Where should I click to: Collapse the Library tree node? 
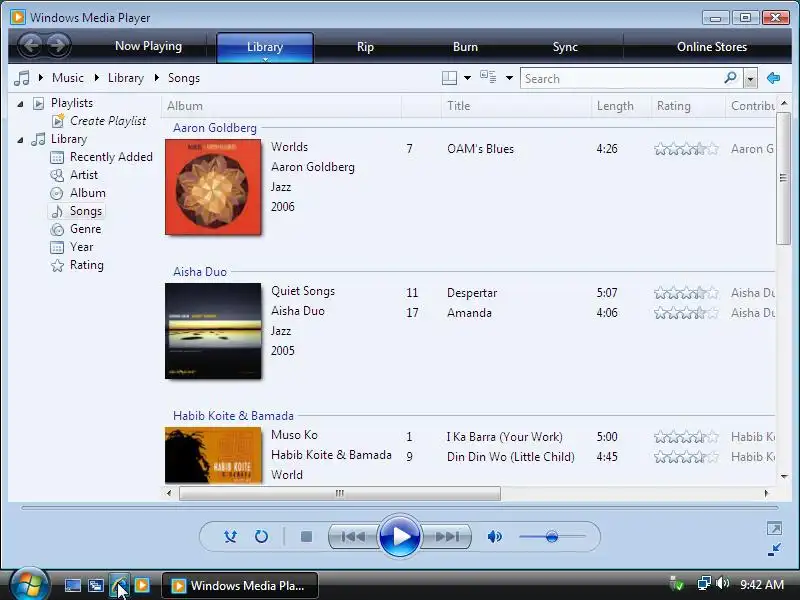(x=20, y=140)
